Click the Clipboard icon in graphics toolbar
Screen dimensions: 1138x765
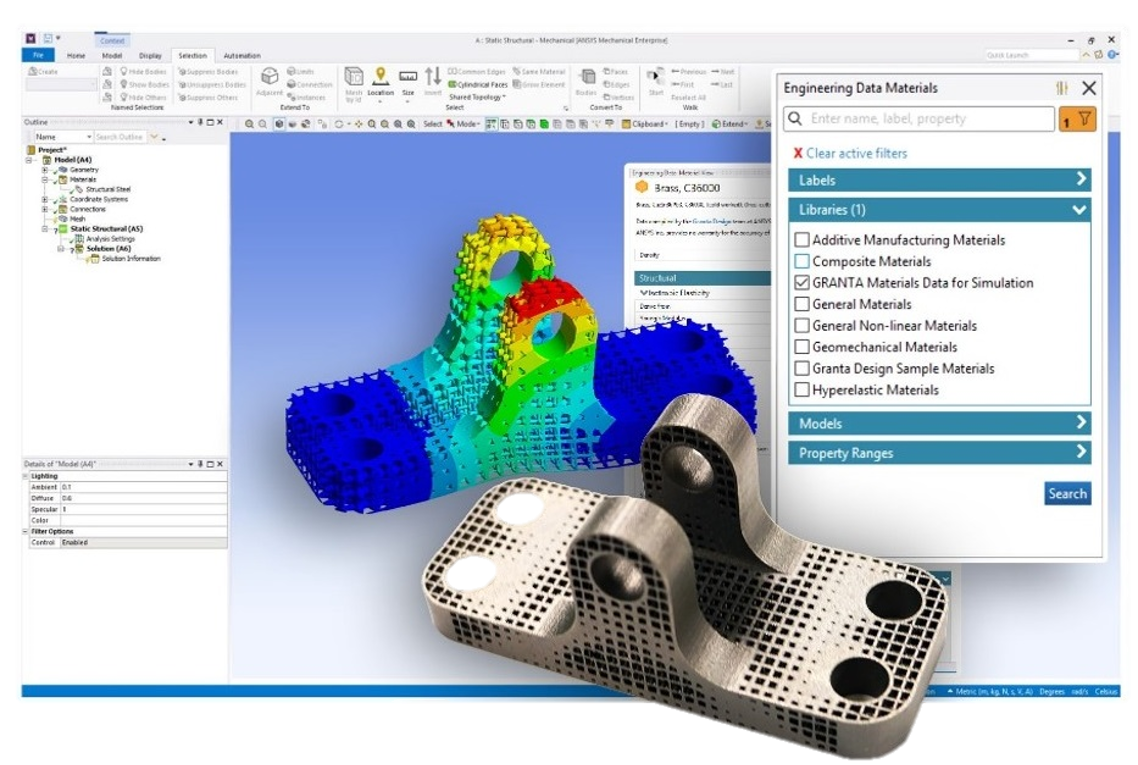(626, 124)
